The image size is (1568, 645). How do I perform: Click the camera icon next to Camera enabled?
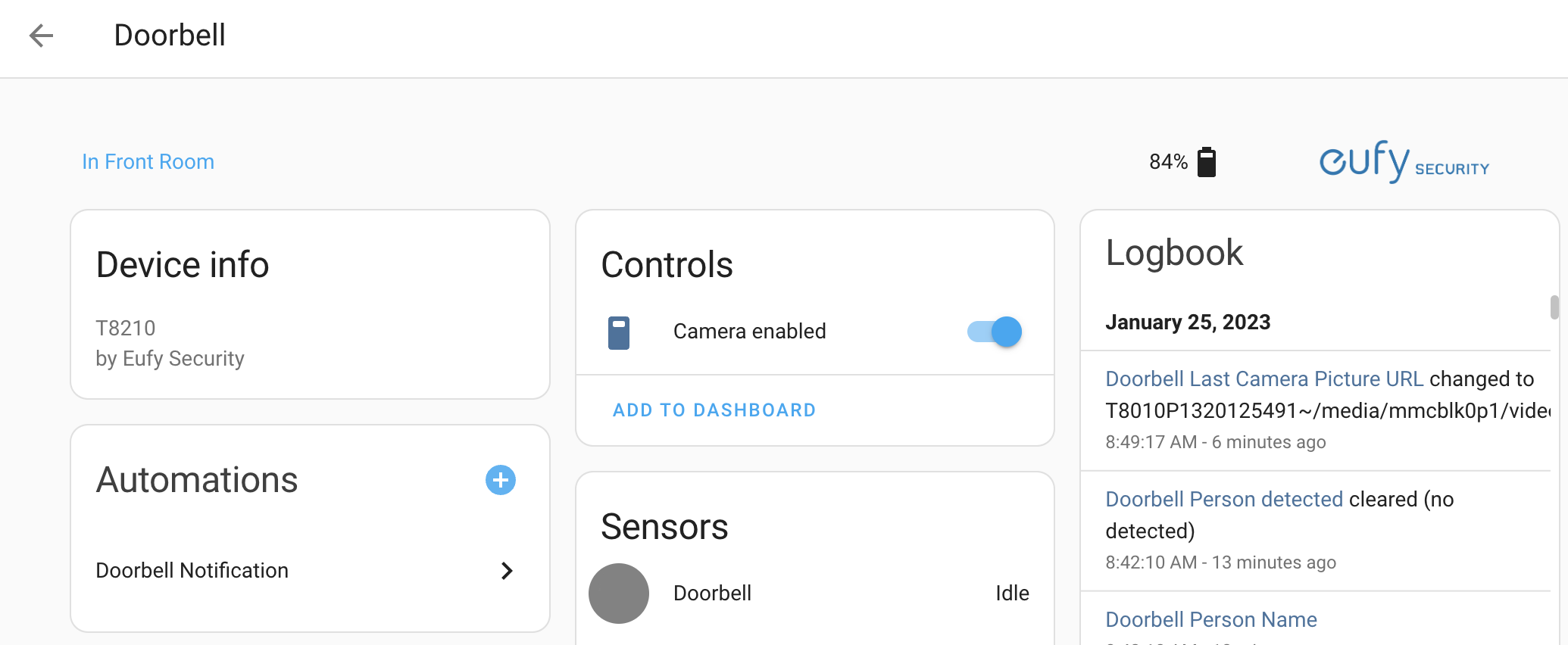click(x=619, y=332)
